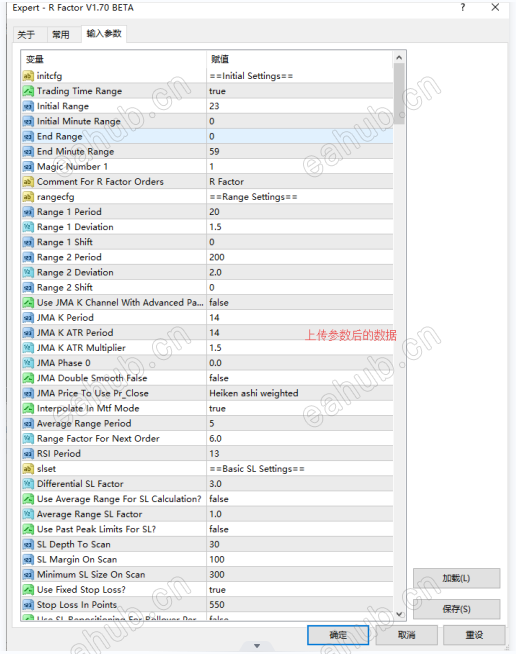
Task: Select the 'JMA Phase 0' row label
Action: click(x=63, y=363)
